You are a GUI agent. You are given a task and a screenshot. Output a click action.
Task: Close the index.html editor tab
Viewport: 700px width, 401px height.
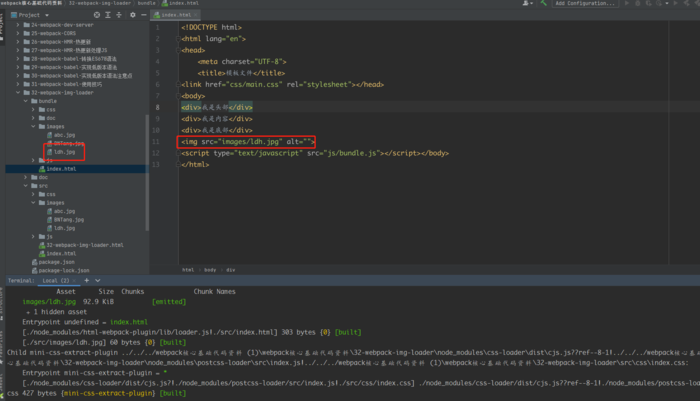click(196, 15)
